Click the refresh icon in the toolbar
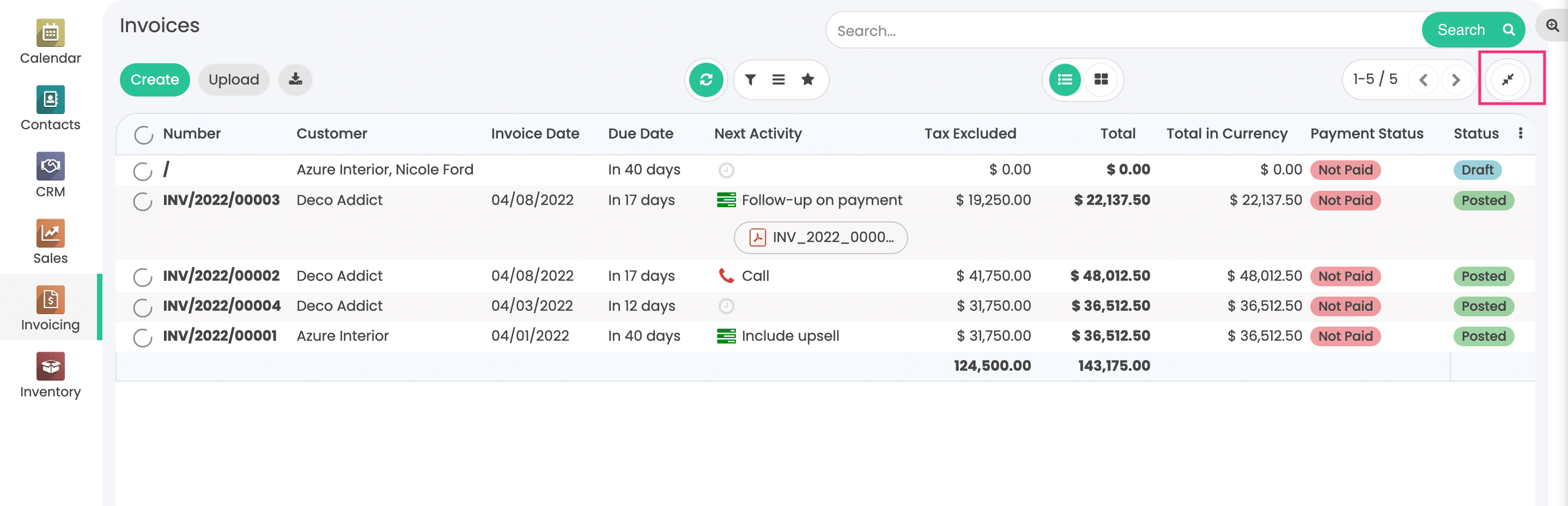1568x506 pixels. pyautogui.click(x=706, y=80)
